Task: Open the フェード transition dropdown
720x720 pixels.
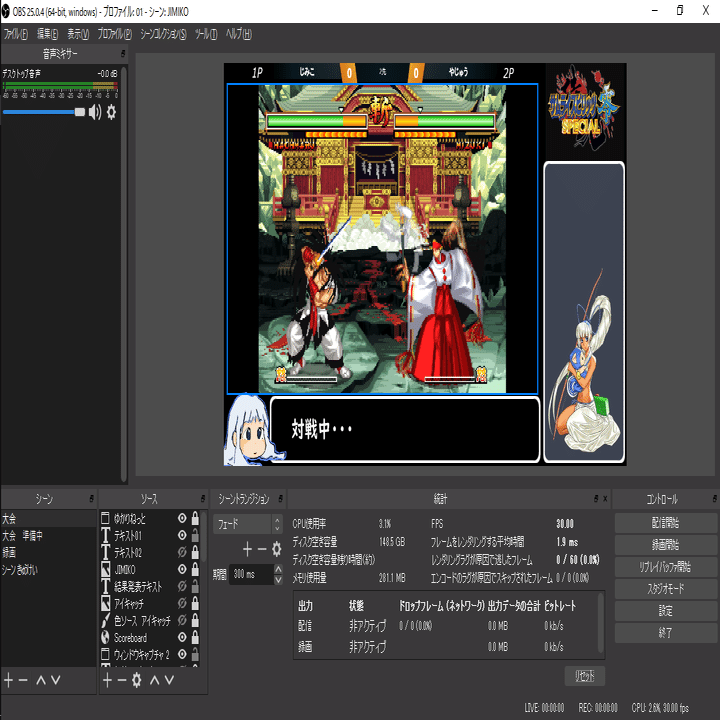Action: click(248, 523)
